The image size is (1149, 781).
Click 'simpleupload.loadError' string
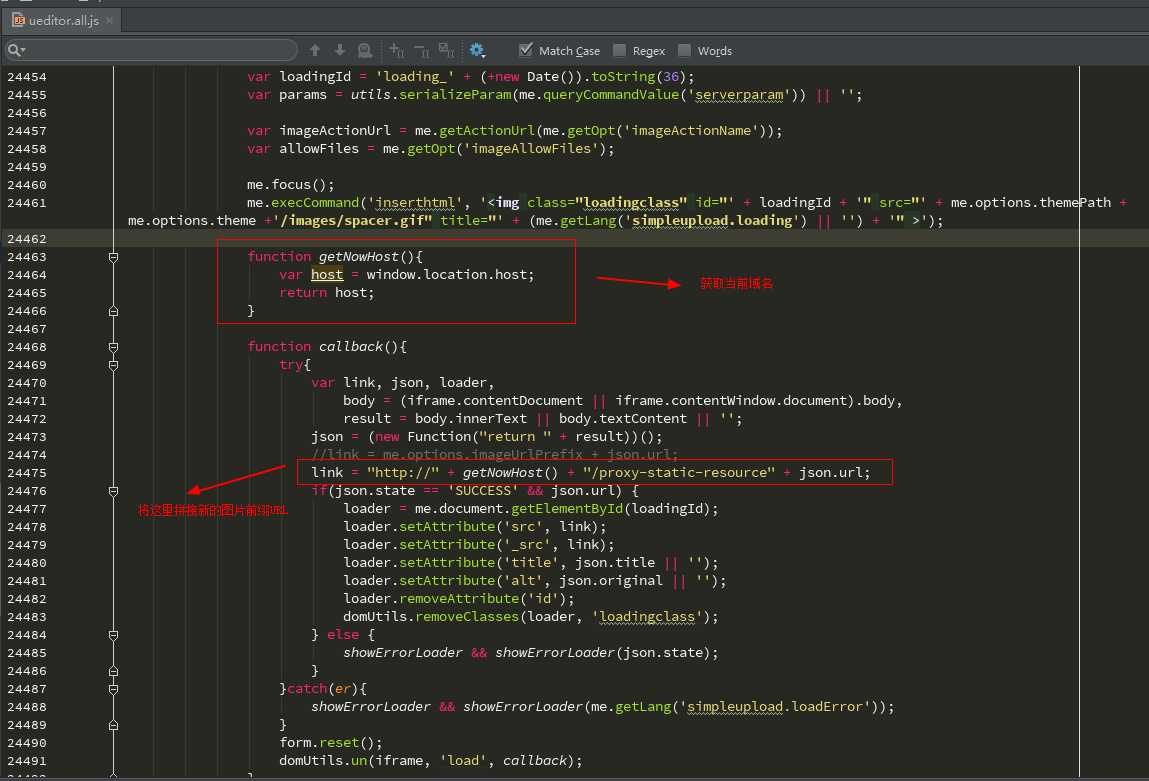click(777, 707)
